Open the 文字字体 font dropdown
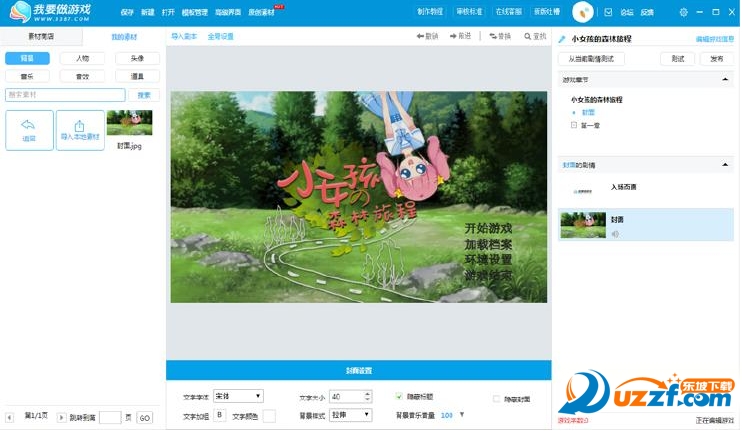This screenshot has height=431, width=742. (x=239, y=396)
